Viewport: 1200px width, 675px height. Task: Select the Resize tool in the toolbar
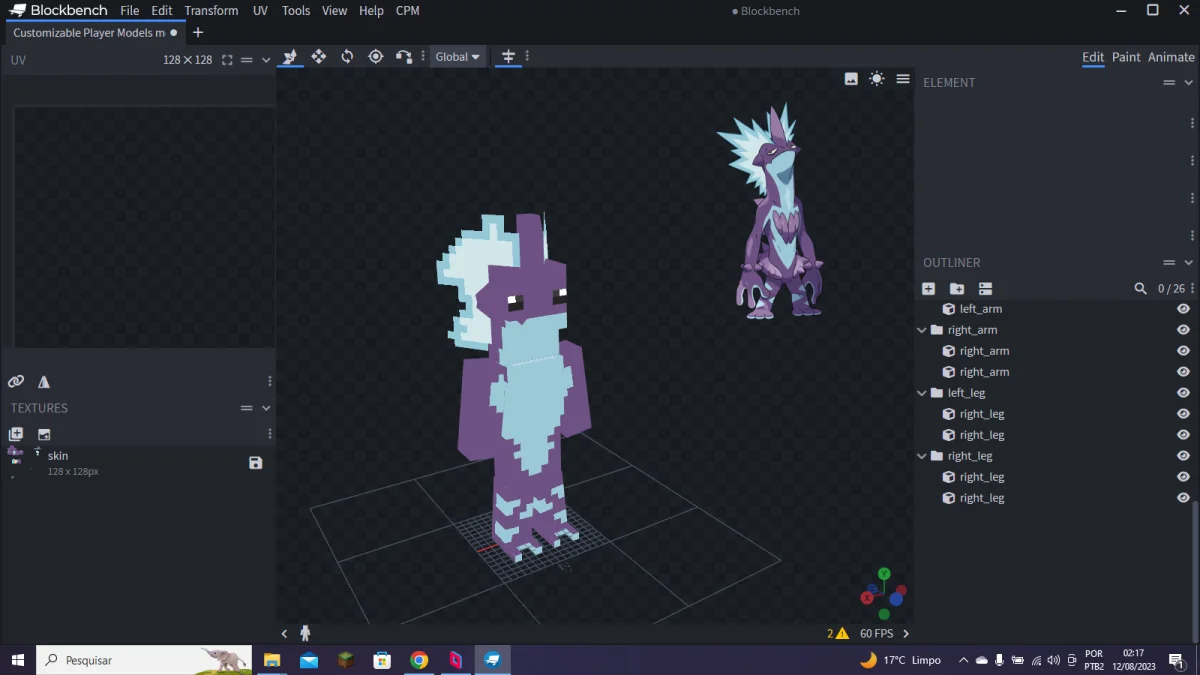click(290, 57)
